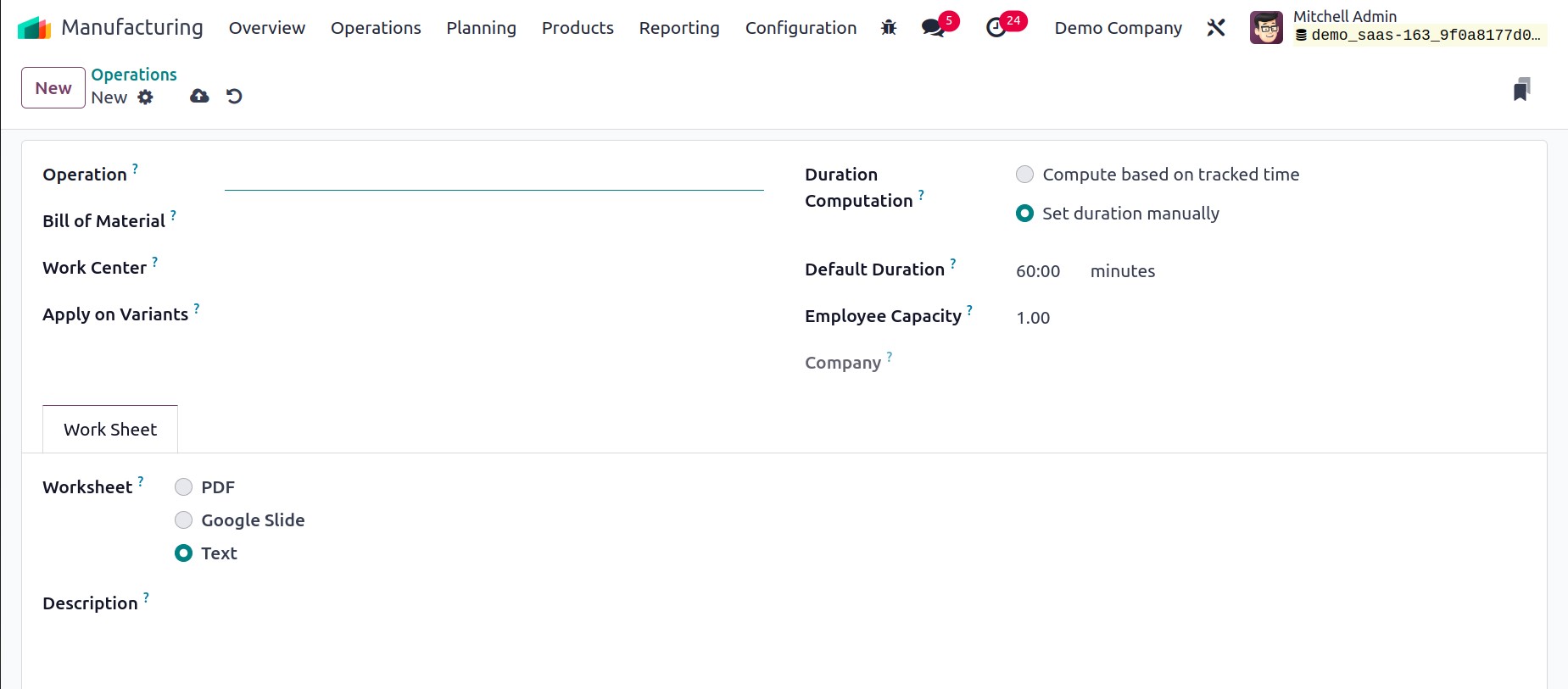Image resolution: width=1568 pixels, height=689 pixels.
Task: Open the Manufacturing app home icon
Action: click(34, 28)
